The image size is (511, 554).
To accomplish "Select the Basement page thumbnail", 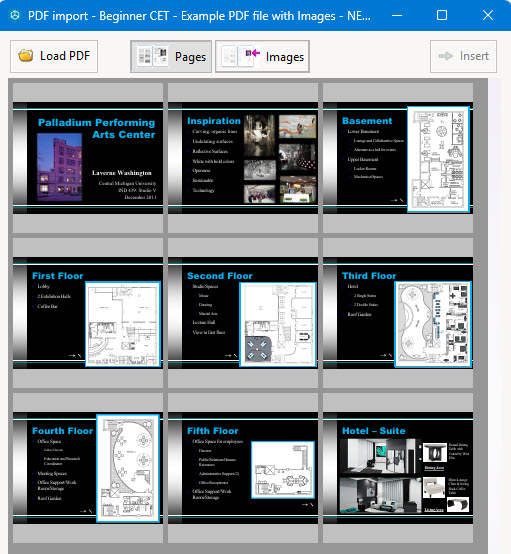I will [398, 158].
